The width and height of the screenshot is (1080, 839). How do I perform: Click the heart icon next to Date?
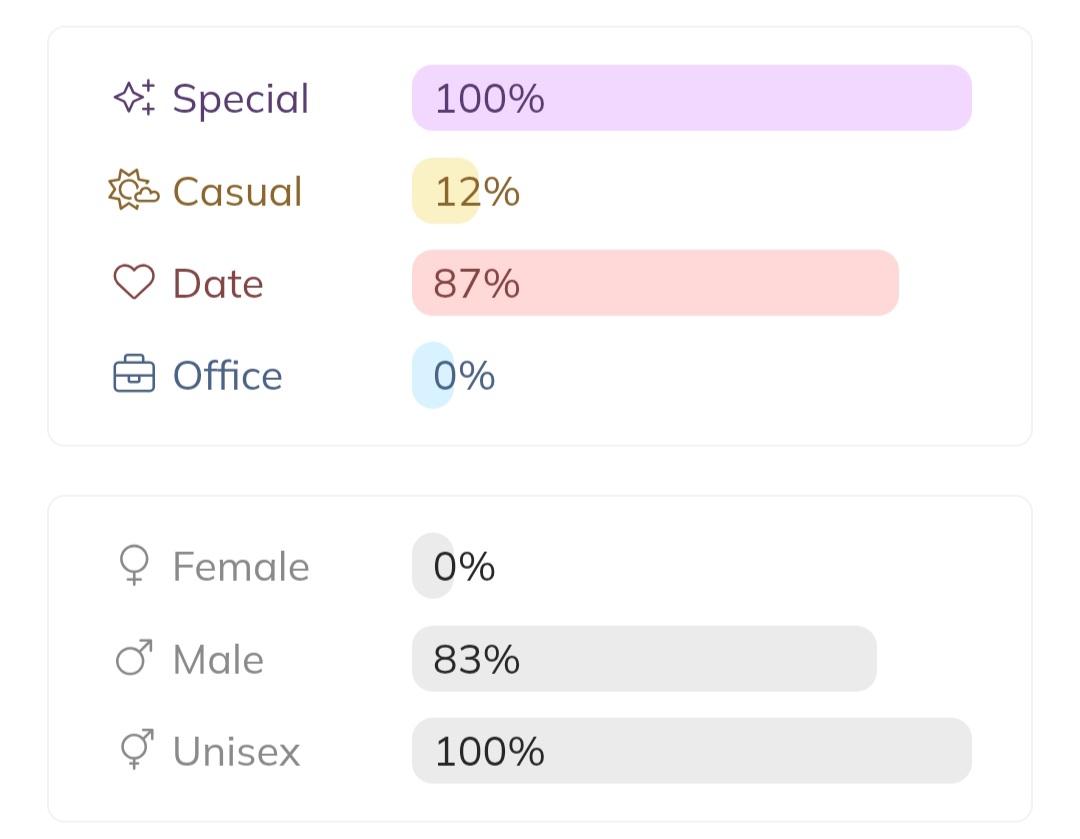point(134,282)
